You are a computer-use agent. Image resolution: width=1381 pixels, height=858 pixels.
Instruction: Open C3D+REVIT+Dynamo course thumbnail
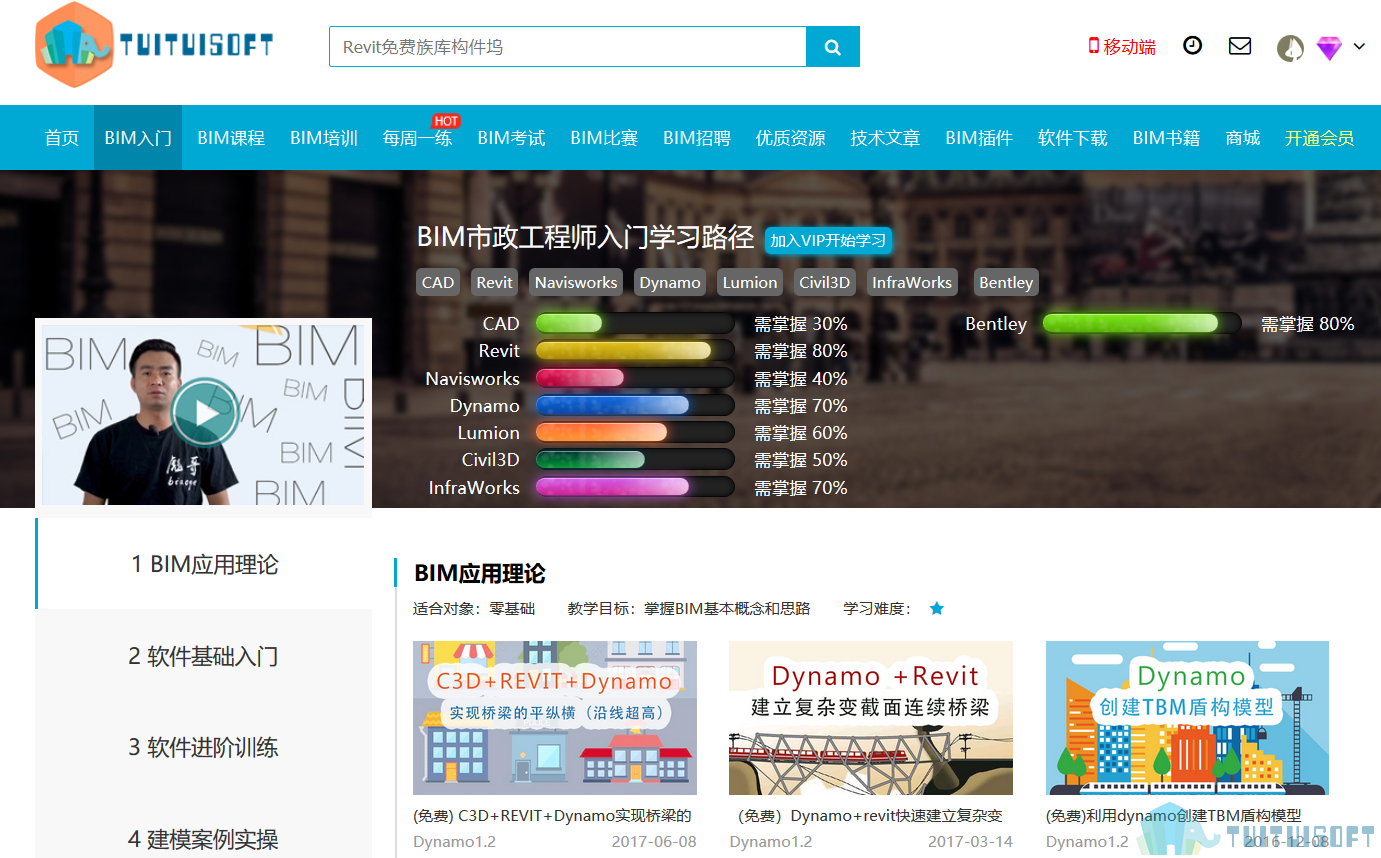[555, 718]
